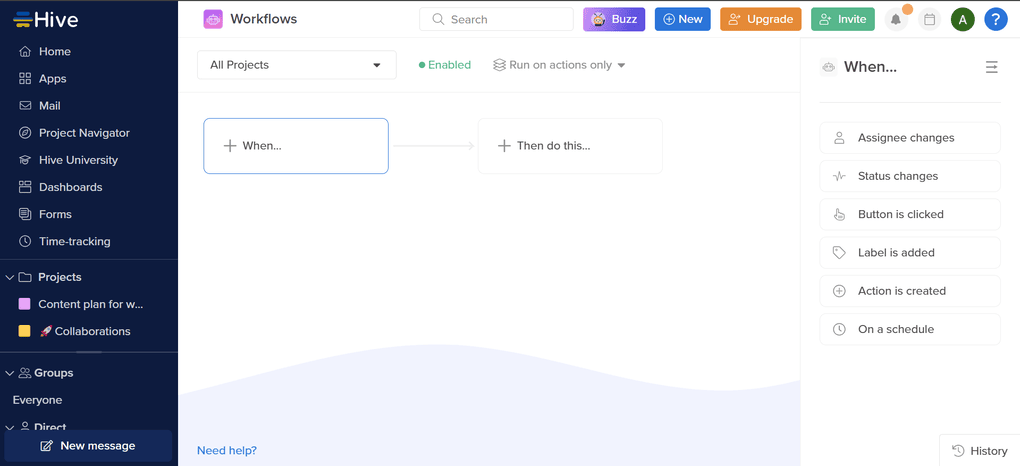Image resolution: width=1020 pixels, height=466 pixels.
Task: Click the hamburger menu in When panel
Action: coord(991,67)
